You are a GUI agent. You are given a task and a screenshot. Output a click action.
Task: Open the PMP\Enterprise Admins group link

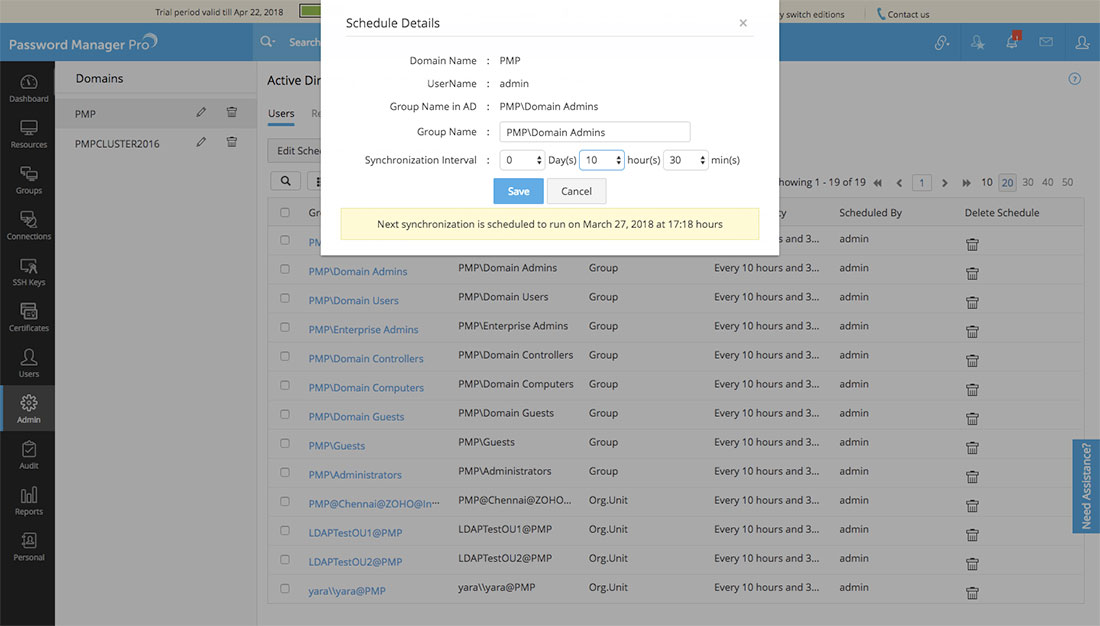(x=363, y=330)
